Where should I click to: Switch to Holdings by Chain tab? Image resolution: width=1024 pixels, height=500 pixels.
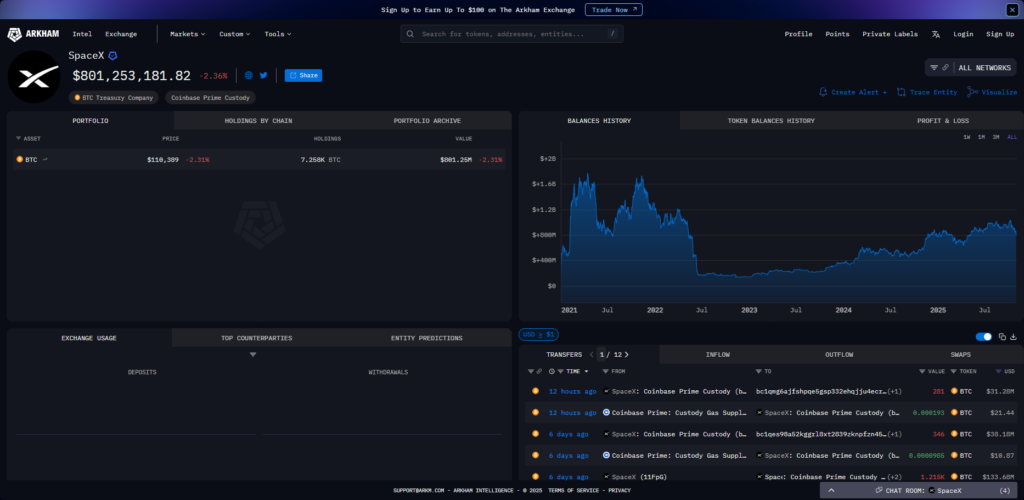click(259, 121)
